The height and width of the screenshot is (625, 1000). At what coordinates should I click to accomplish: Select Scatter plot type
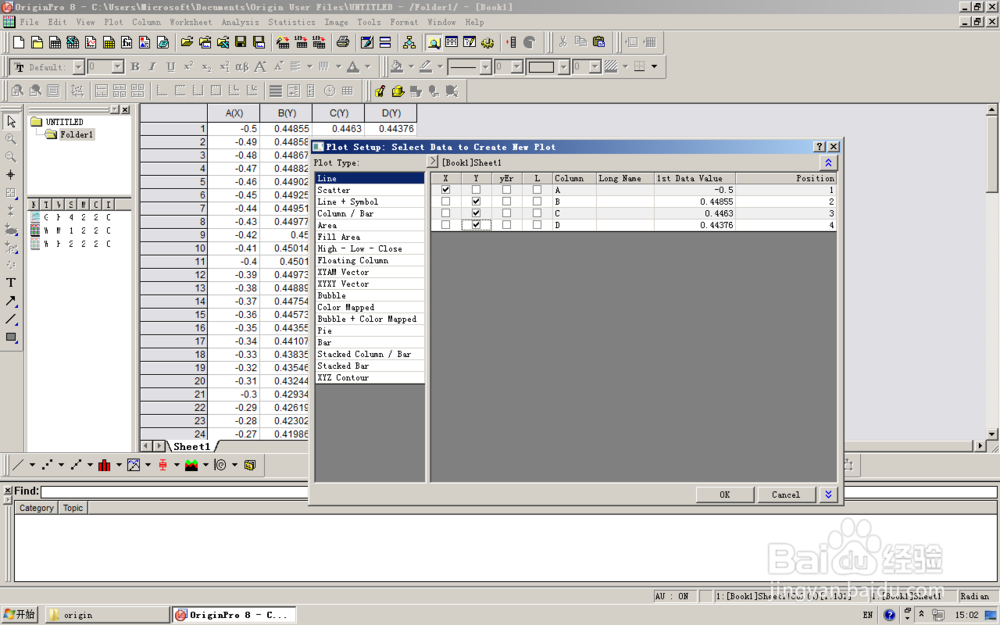click(370, 190)
